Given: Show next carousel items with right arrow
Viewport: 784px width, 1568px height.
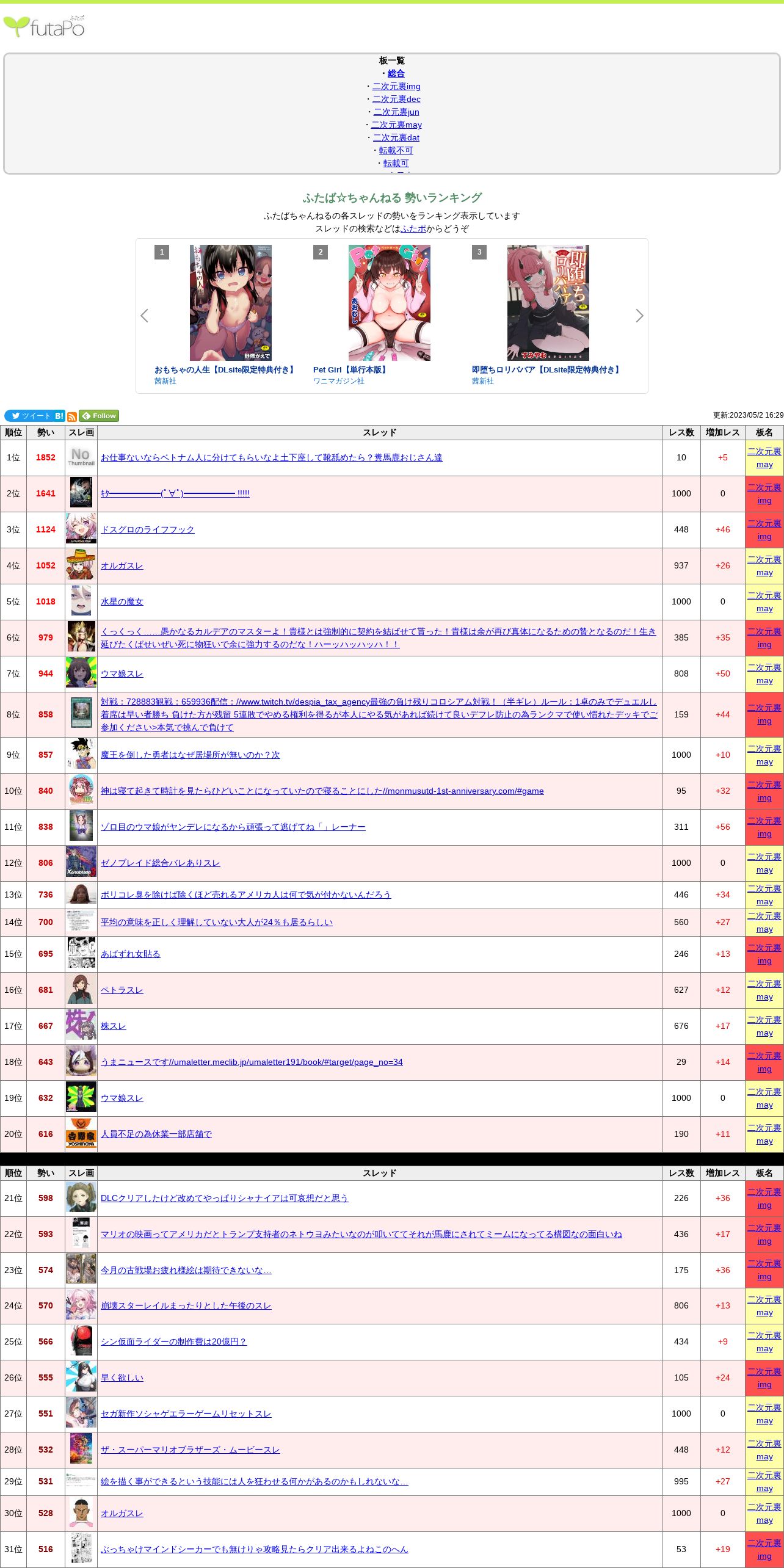Looking at the screenshot, I should coord(639,316).
